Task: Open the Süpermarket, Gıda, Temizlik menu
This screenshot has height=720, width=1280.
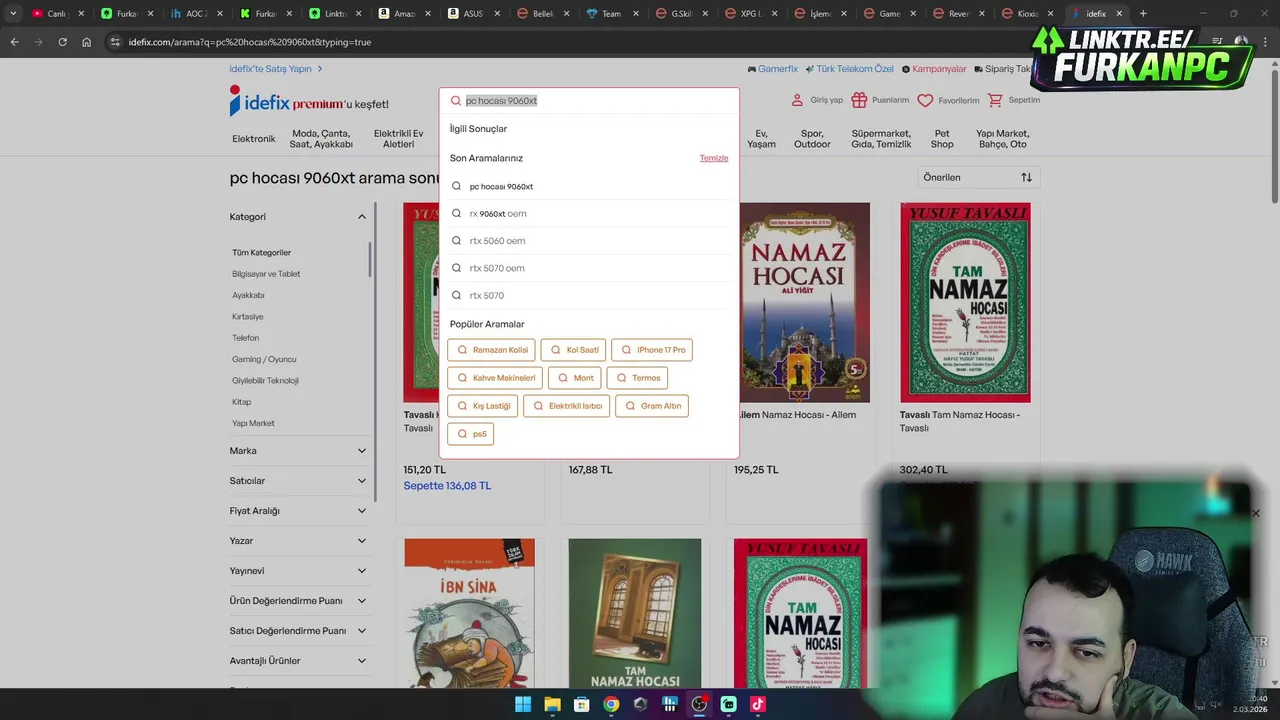Action: pyautogui.click(x=881, y=139)
